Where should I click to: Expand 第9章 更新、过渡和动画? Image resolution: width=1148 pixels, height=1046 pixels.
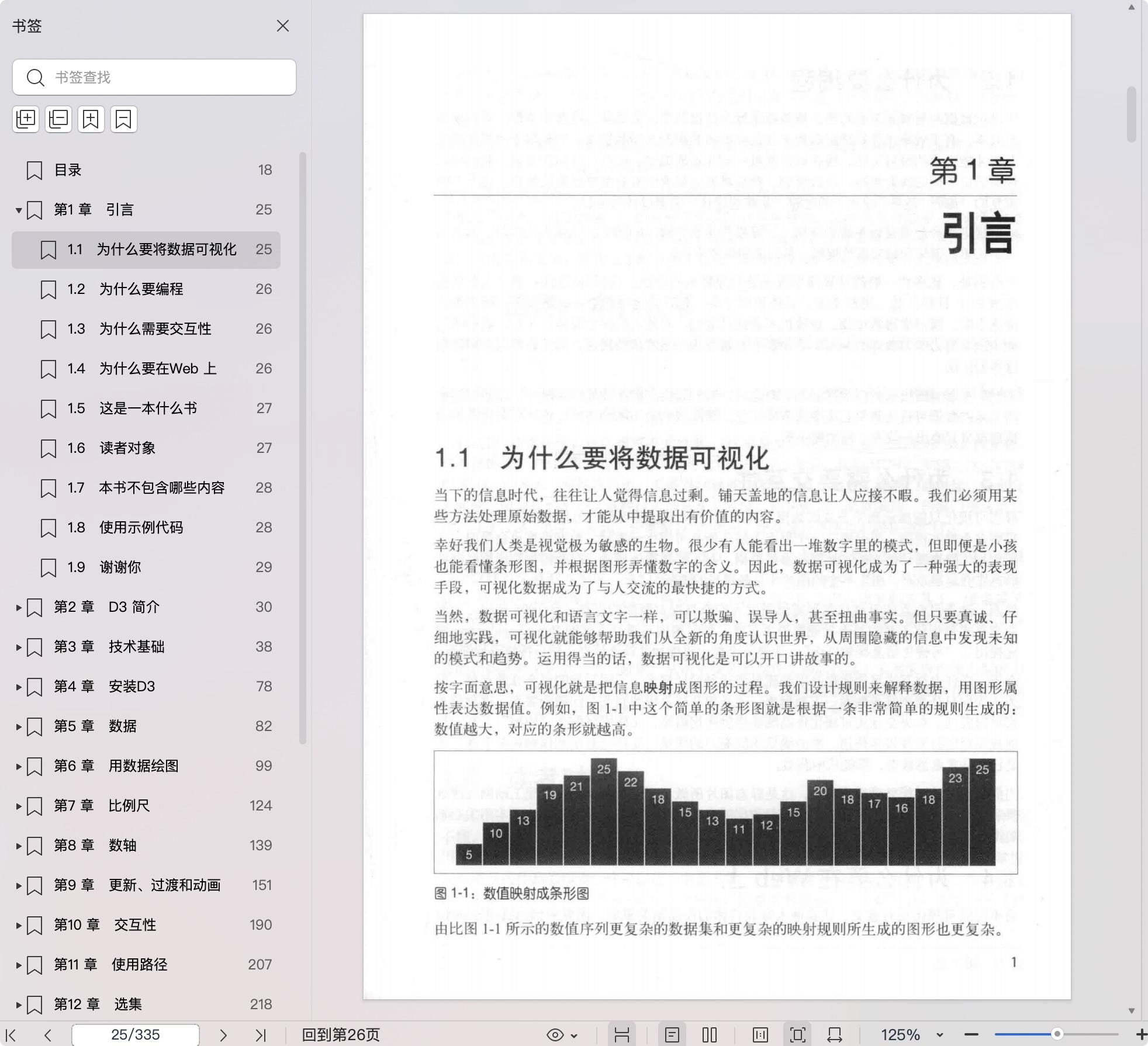click(x=19, y=886)
